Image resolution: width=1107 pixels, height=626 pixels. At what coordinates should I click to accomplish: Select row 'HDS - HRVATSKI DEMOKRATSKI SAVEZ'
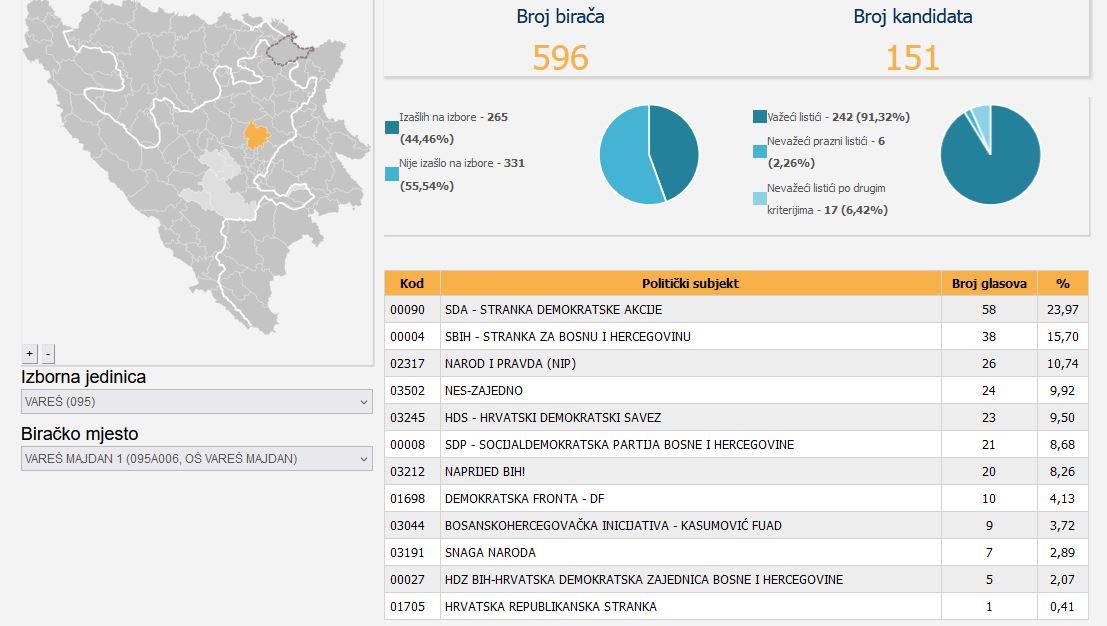(x=736, y=418)
